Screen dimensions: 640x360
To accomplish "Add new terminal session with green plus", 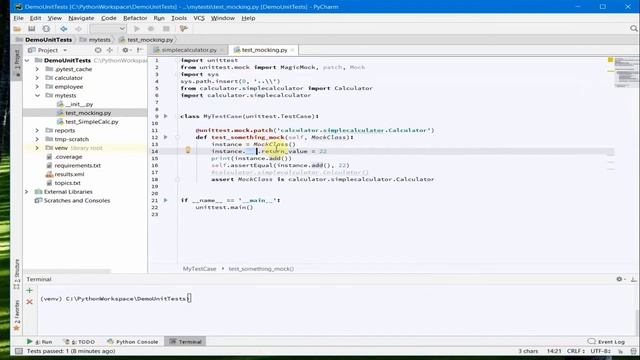I will click(29, 291).
